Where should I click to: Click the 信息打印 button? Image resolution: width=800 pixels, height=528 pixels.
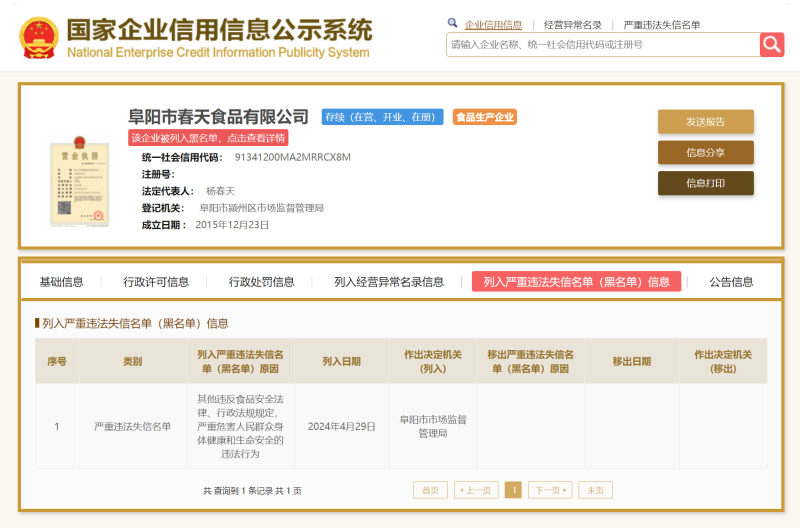pyautogui.click(x=705, y=183)
